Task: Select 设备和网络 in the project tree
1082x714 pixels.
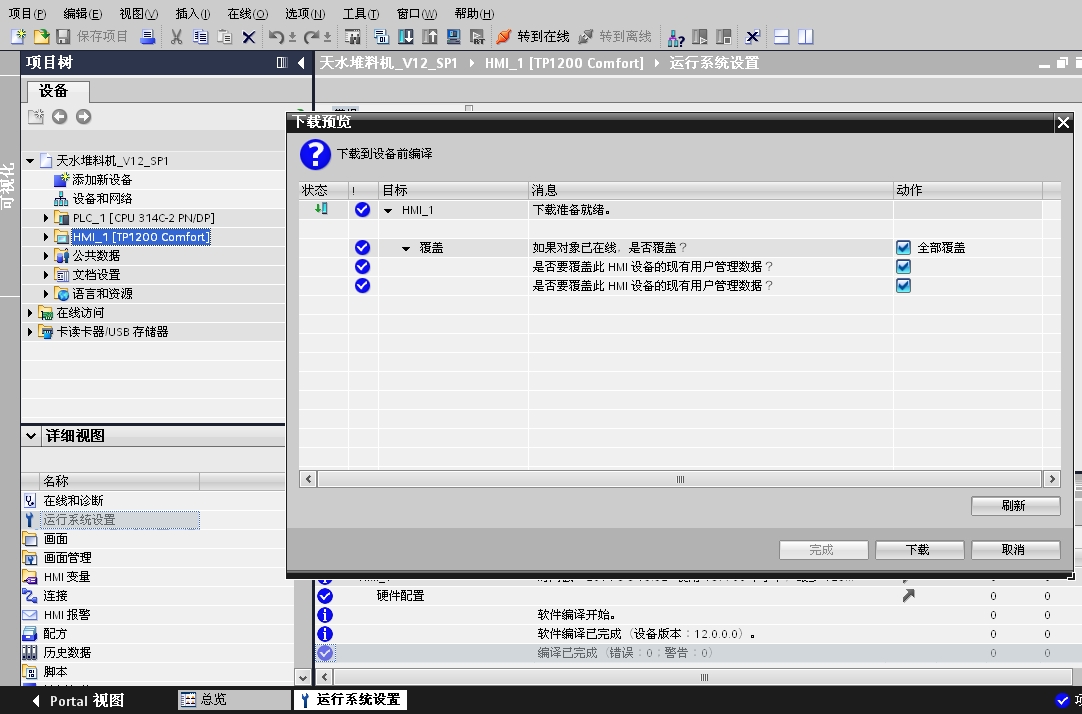Action: pyautogui.click(x=102, y=199)
